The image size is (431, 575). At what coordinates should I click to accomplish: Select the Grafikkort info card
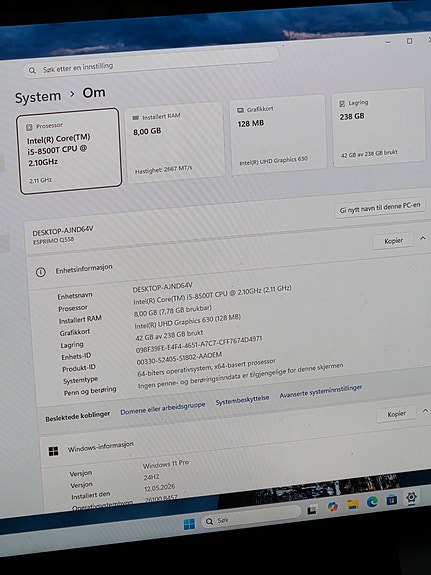coord(278,135)
